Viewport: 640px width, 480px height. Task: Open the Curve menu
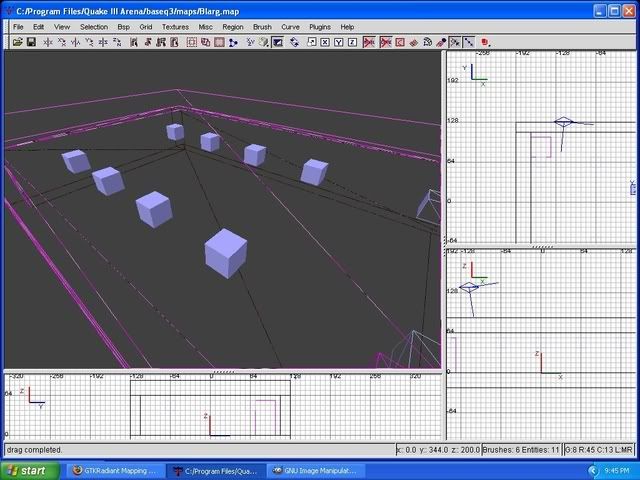click(x=290, y=26)
